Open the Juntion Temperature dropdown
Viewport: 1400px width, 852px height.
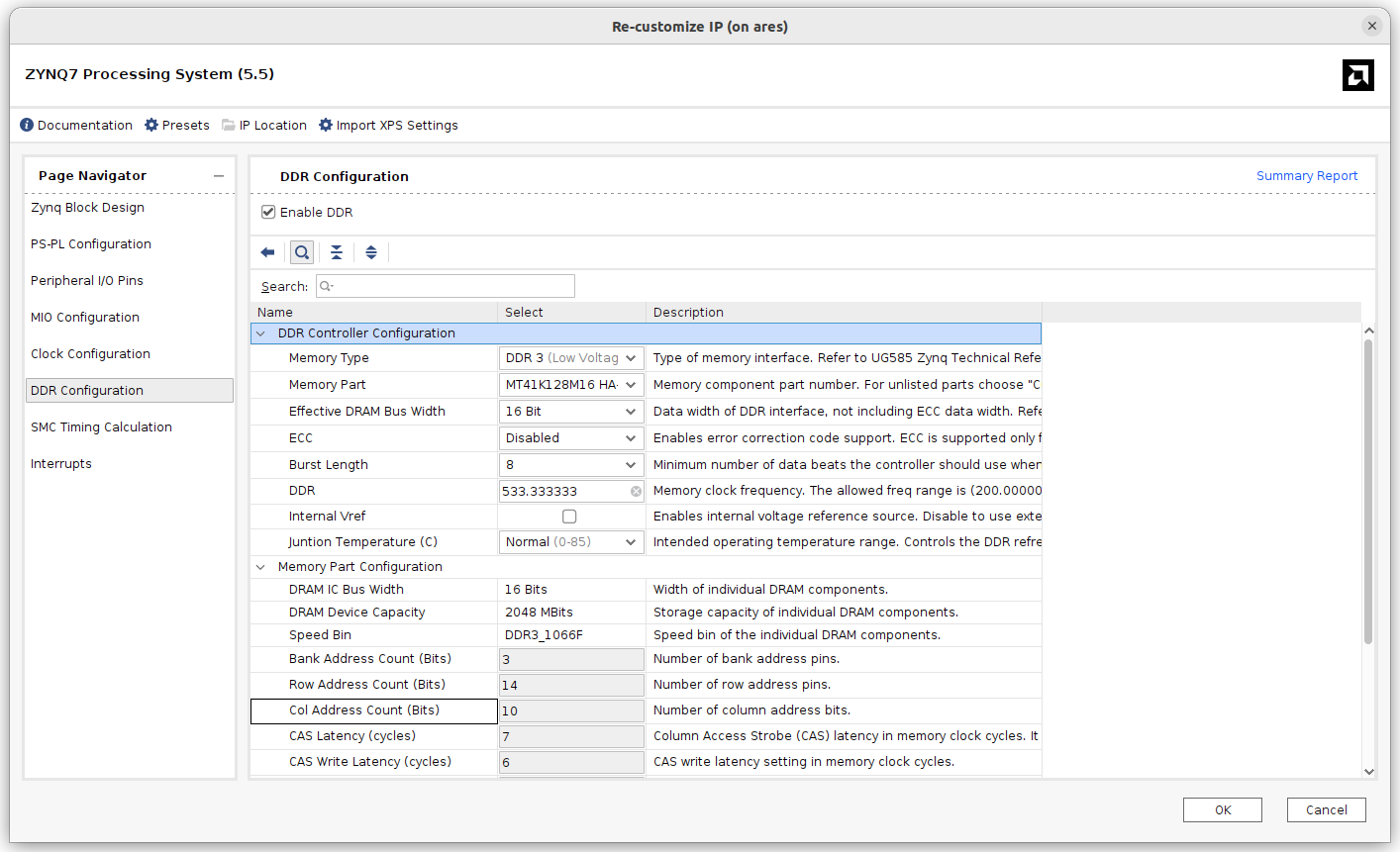coord(571,542)
